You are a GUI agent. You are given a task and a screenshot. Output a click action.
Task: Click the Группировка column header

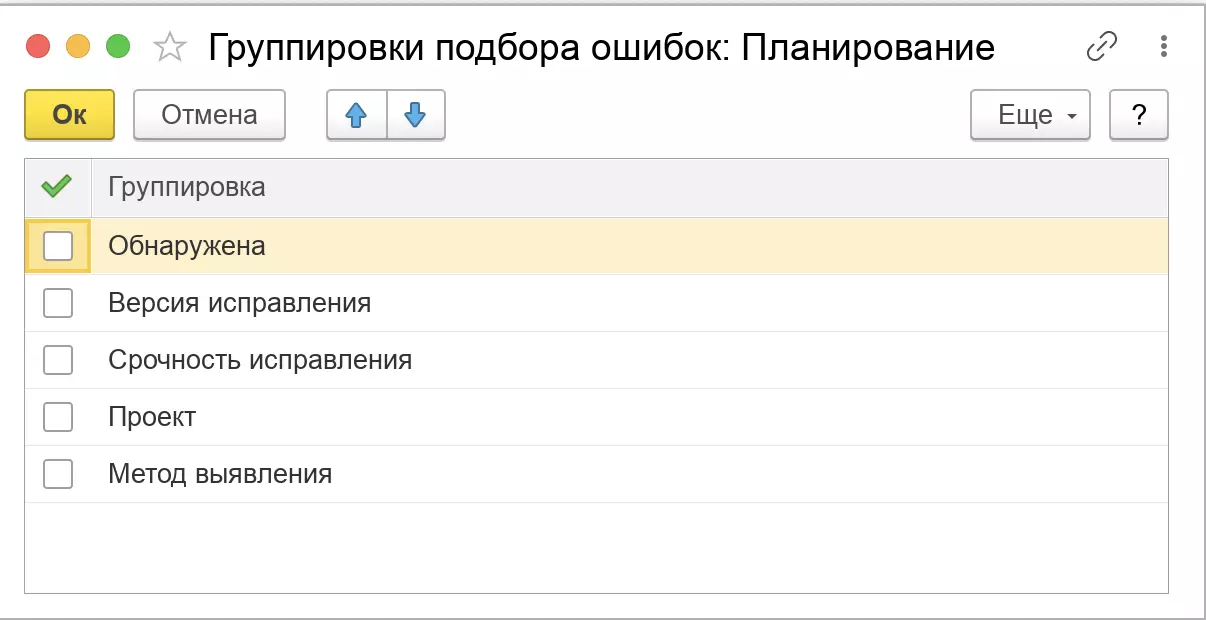[187, 187]
